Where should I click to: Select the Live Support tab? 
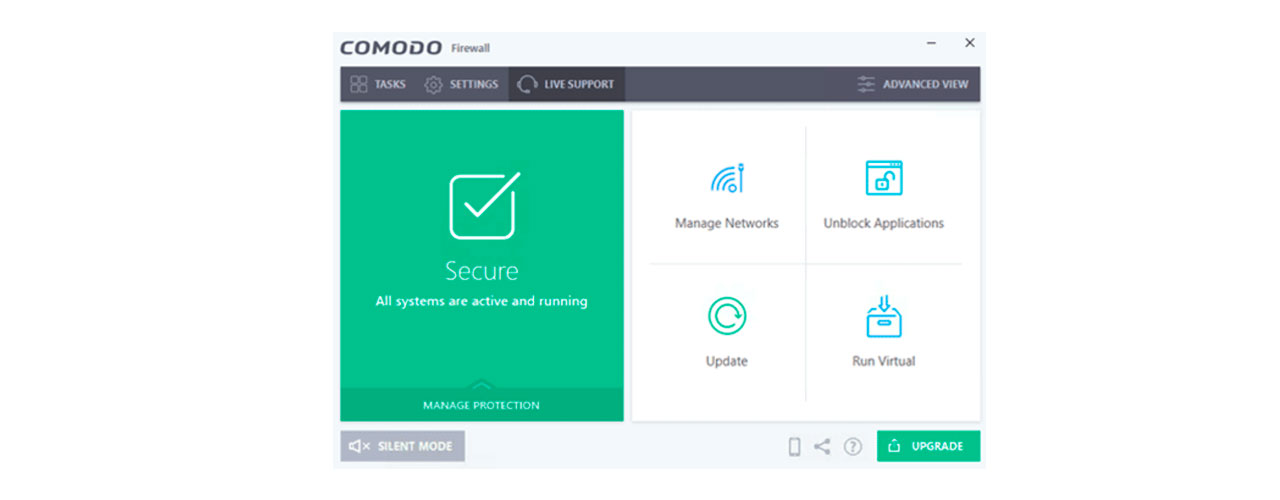click(x=566, y=84)
